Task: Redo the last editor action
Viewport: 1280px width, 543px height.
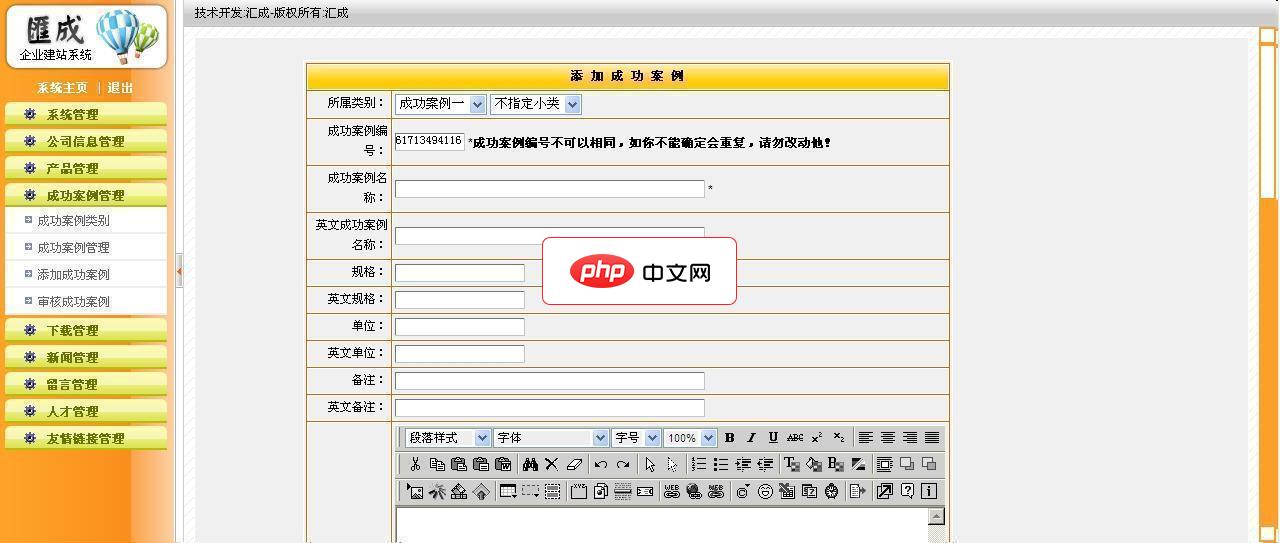Action: [623, 464]
